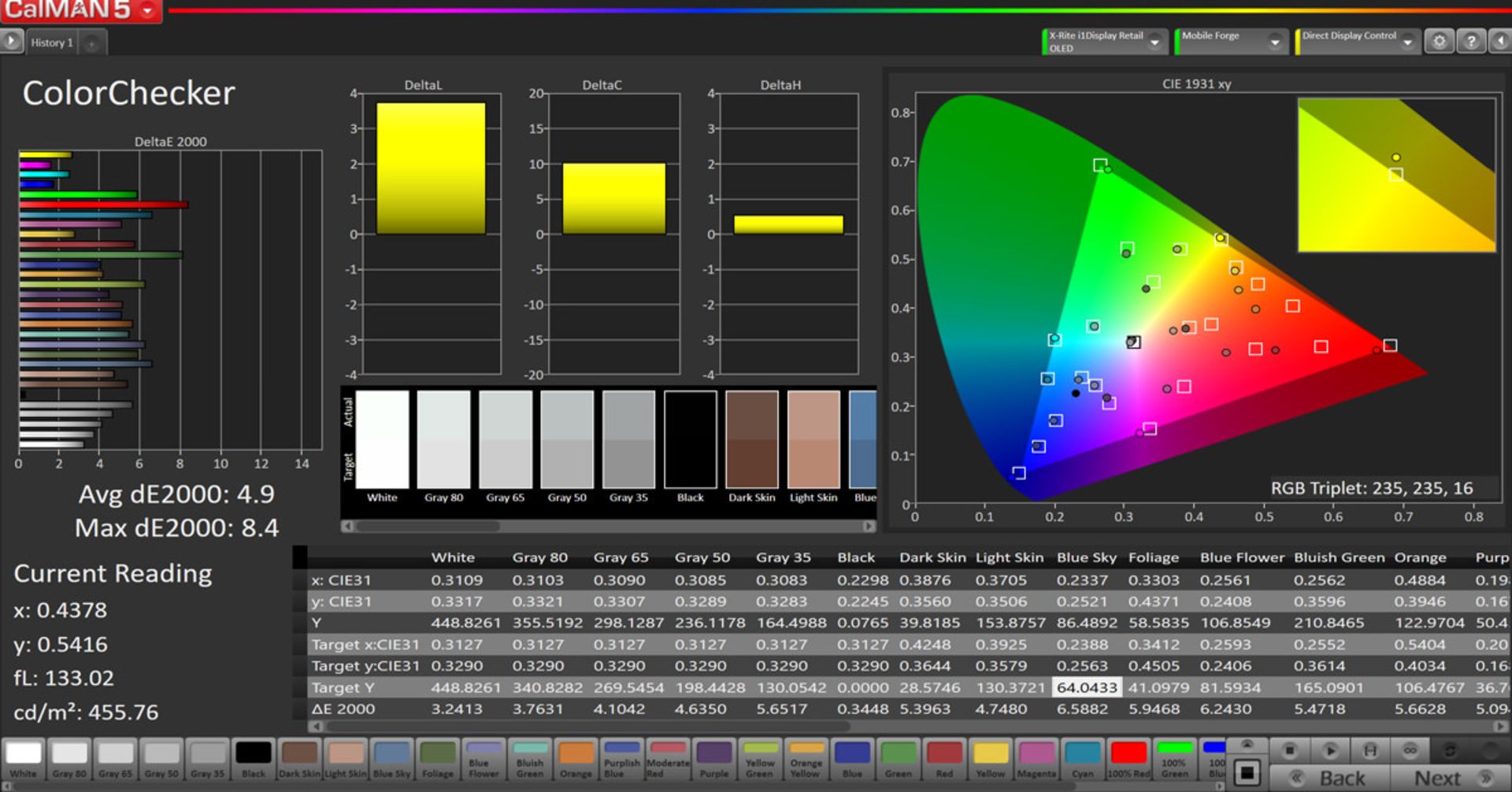Viewport: 1512px width, 792px height.
Task: Click the stop measurement icon
Action: (x=1289, y=750)
